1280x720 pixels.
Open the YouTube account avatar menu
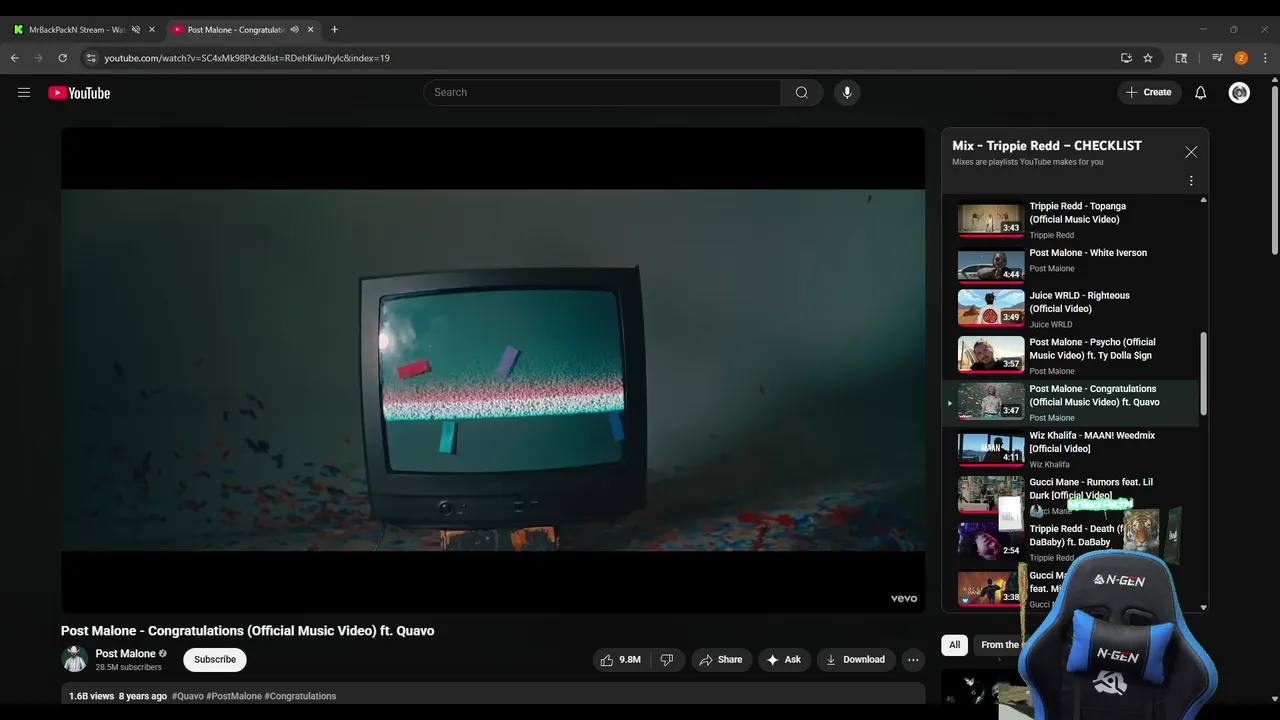click(1239, 93)
